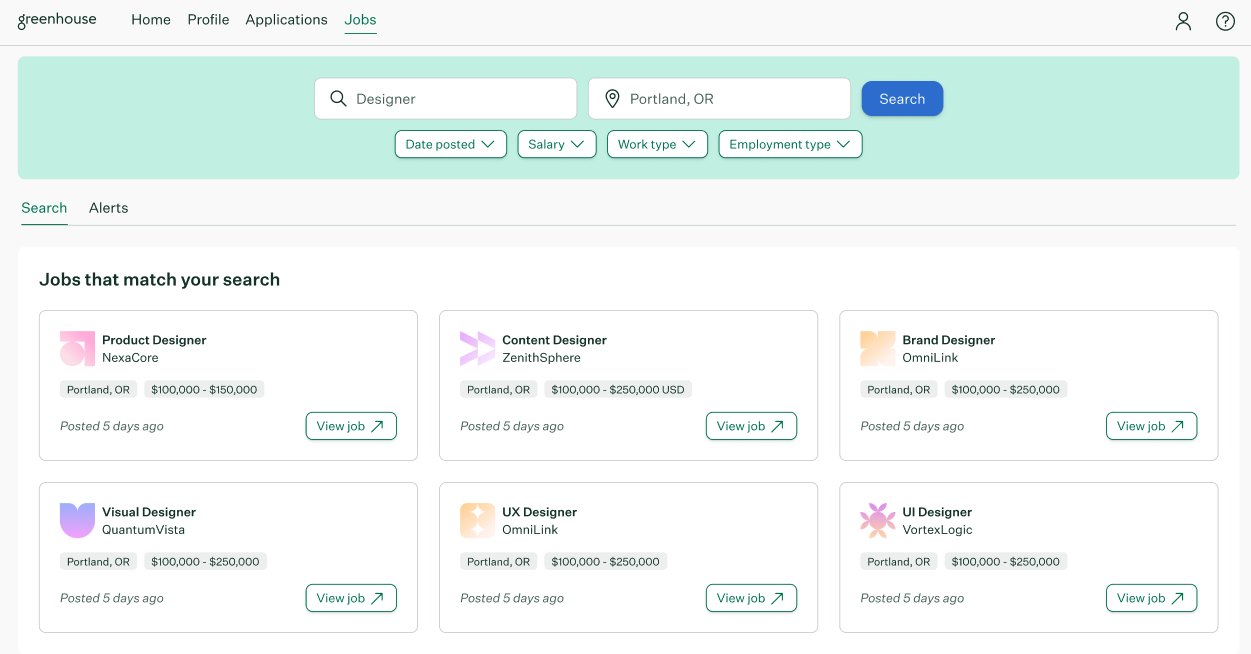This screenshot has height=654, width=1251.
Task: Click the VortexLogic company name
Action: 937,530
